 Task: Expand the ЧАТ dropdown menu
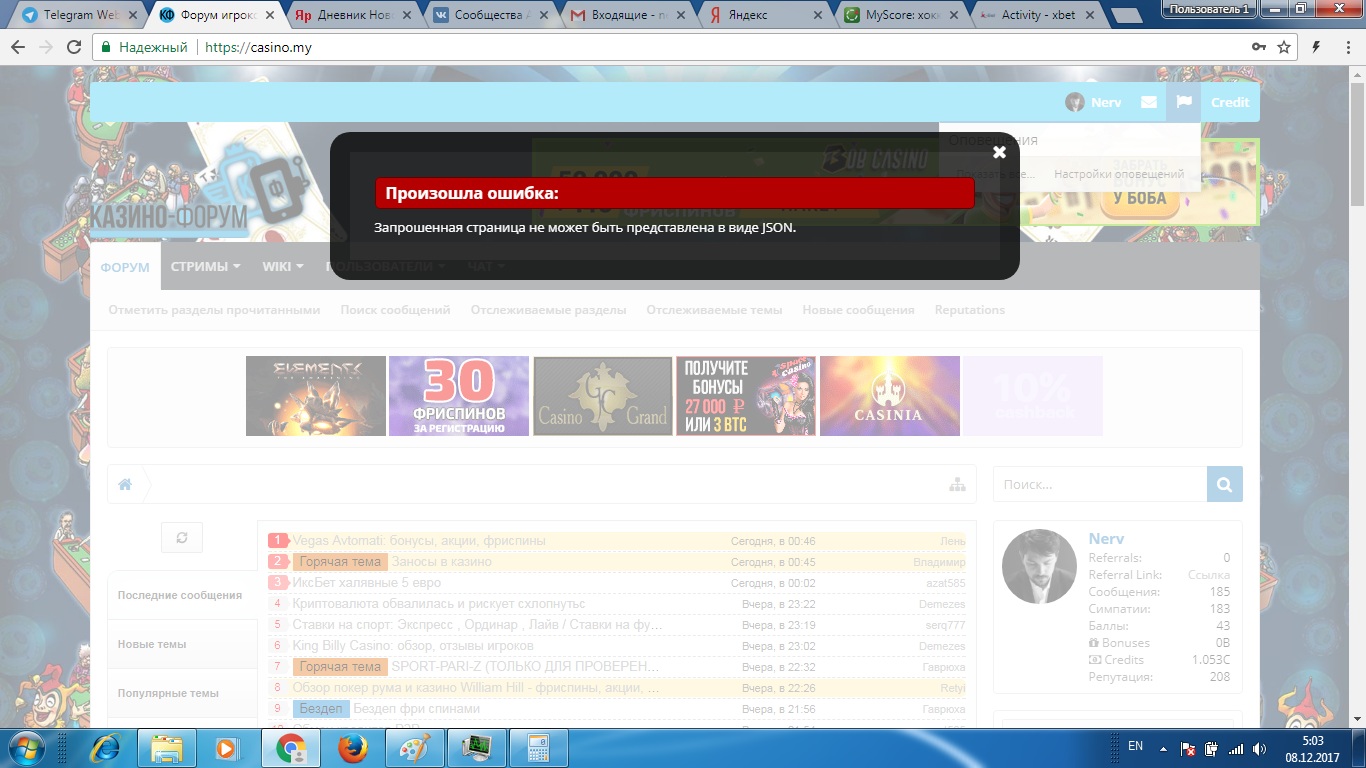[x=485, y=267]
